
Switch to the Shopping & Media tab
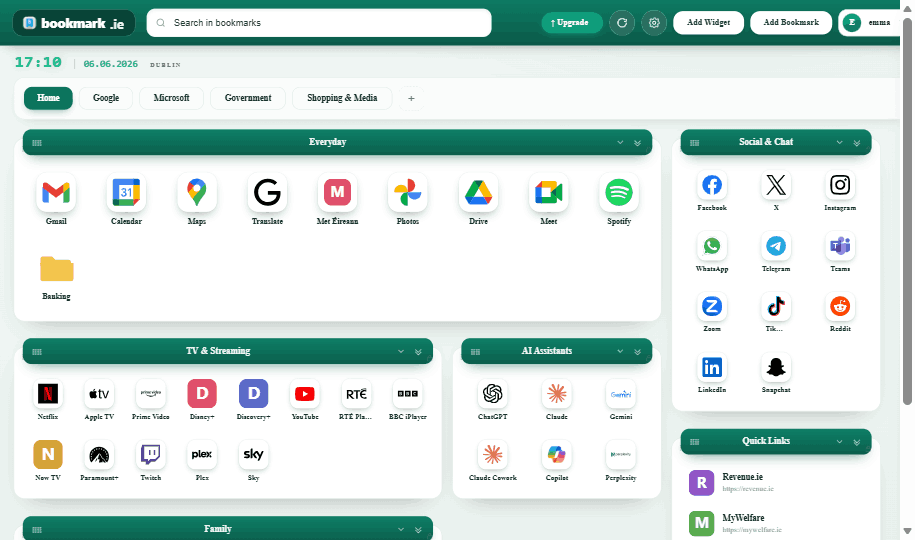point(342,98)
